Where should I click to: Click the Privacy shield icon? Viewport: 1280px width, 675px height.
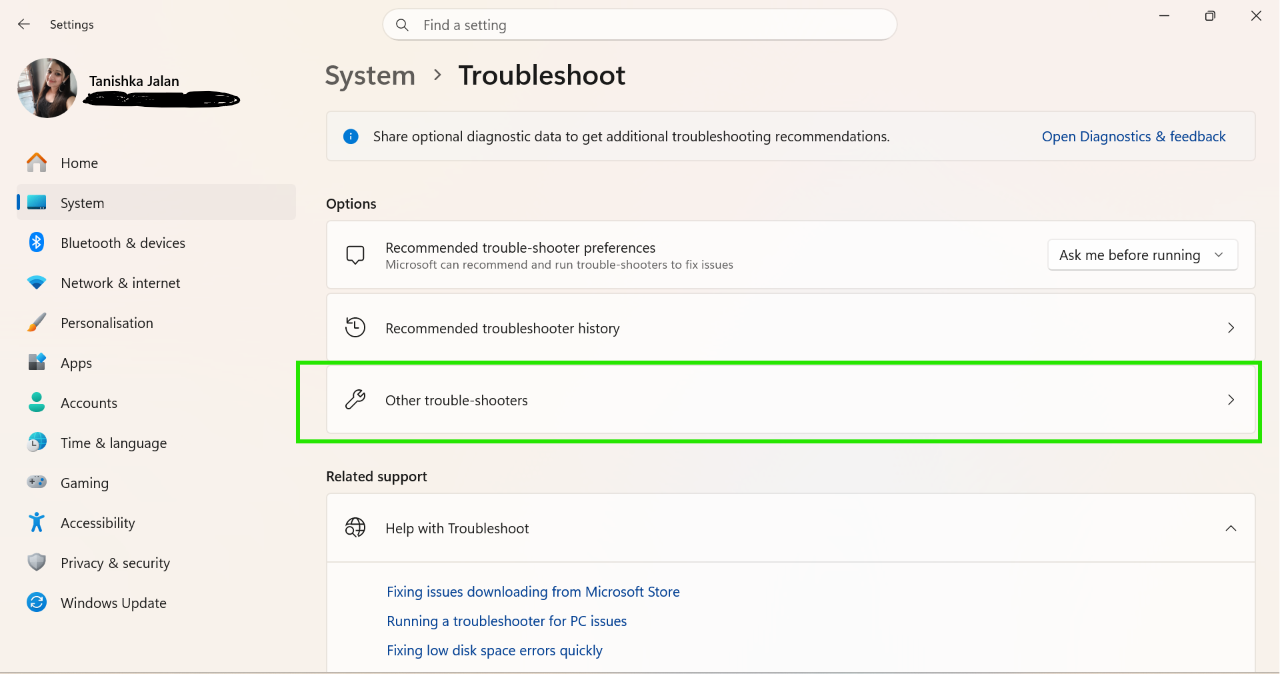pos(37,562)
